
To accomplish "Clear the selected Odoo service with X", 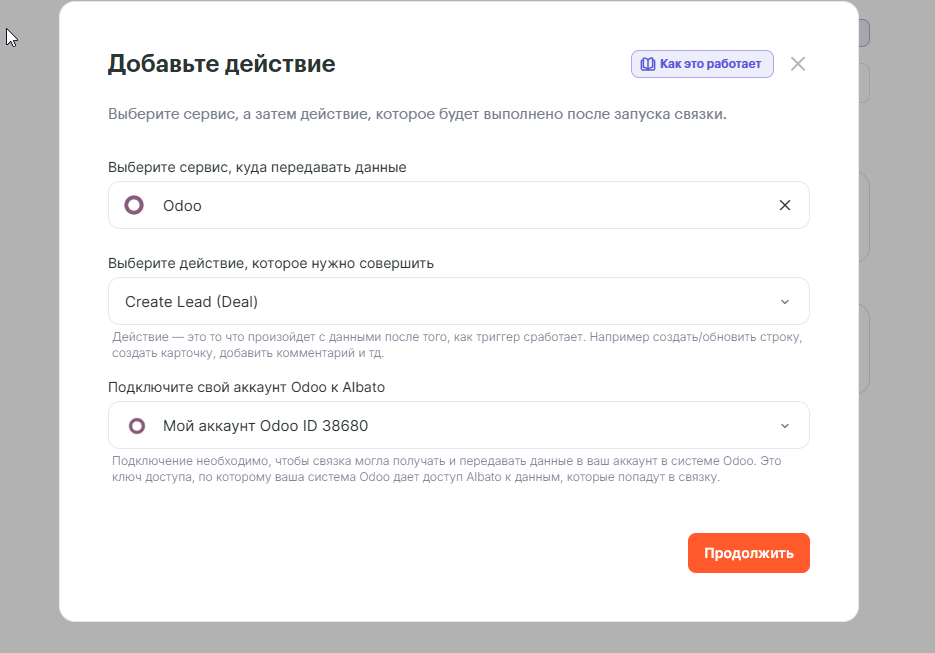I will point(784,205).
